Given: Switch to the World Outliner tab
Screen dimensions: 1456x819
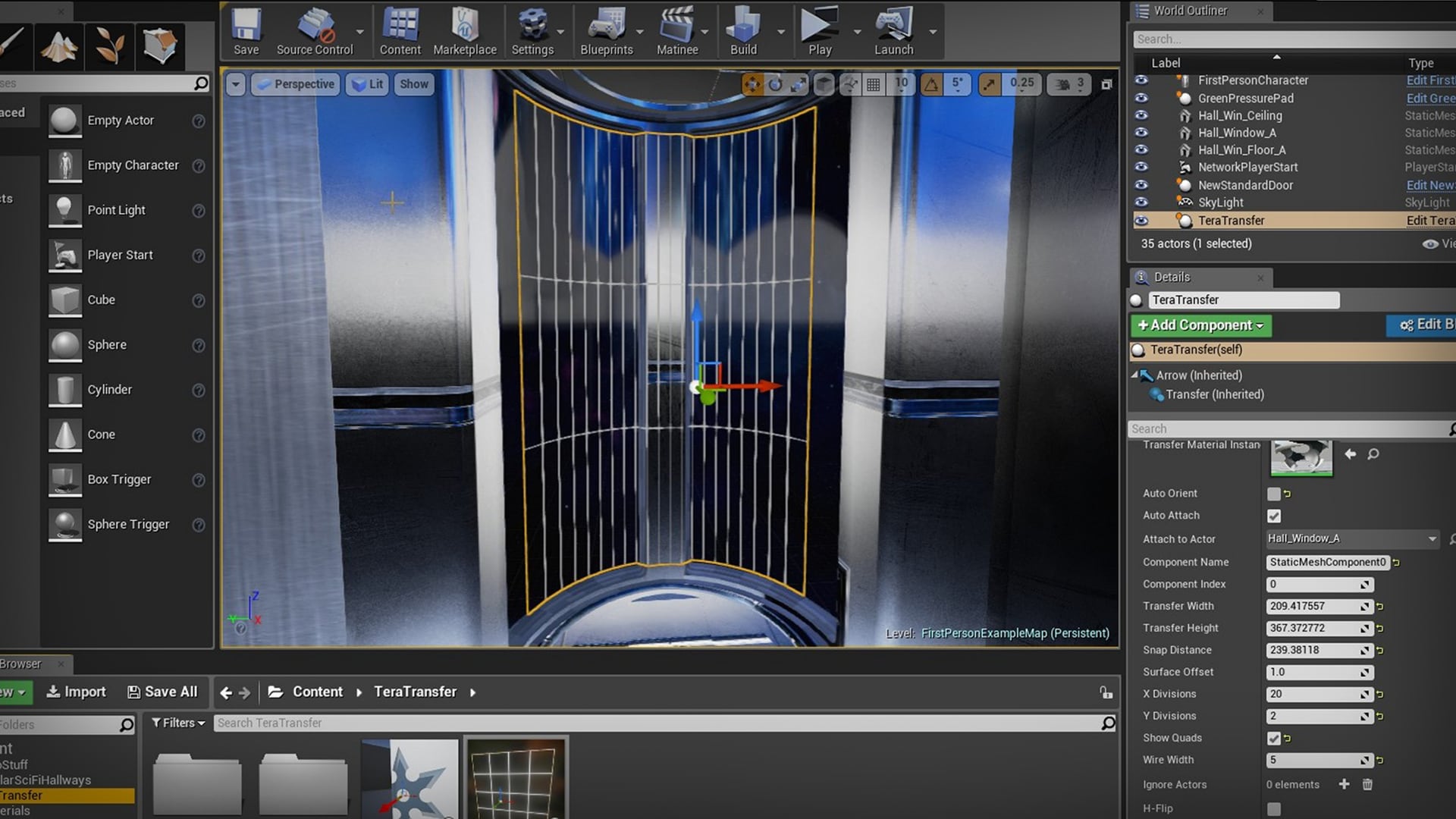Looking at the screenshot, I should coord(1199,11).
